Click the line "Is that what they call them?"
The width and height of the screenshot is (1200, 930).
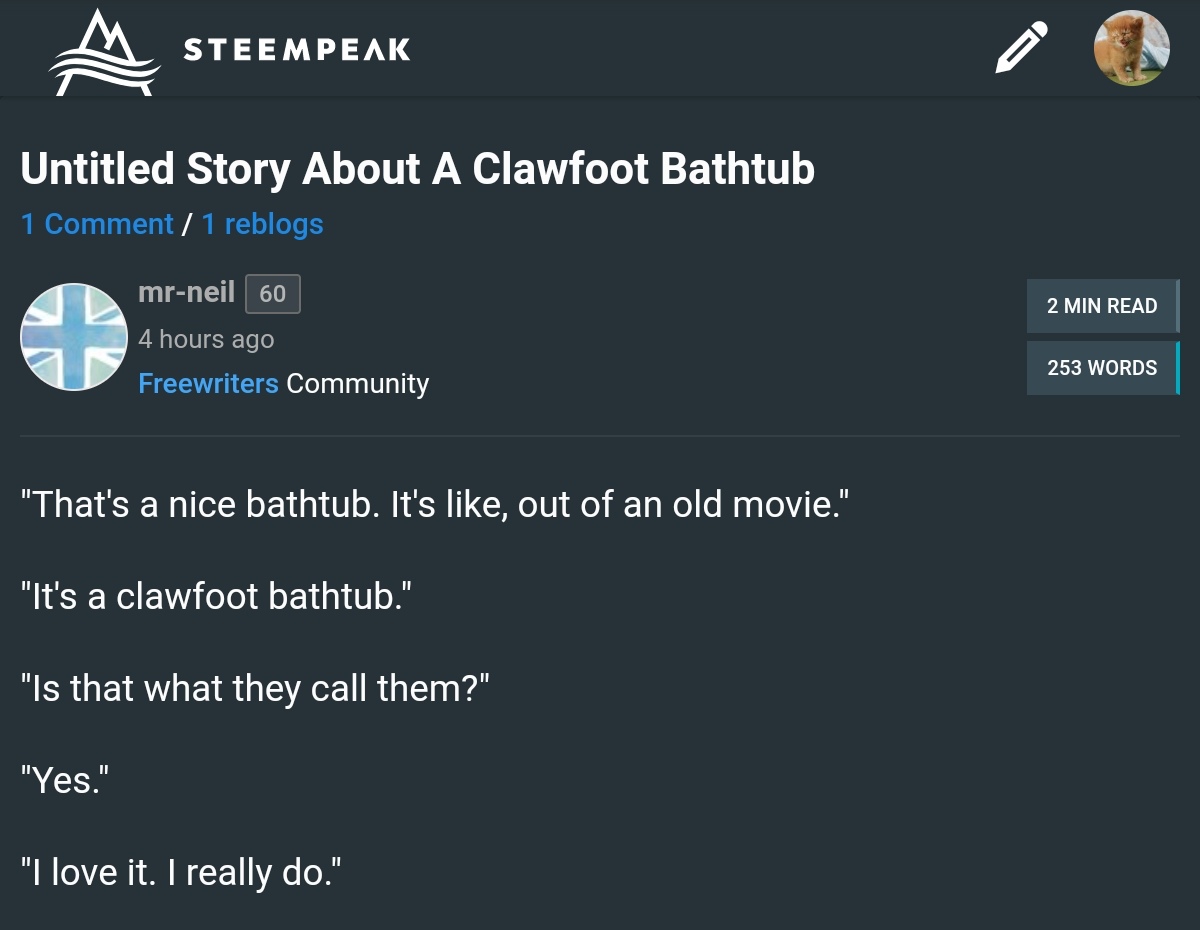click(254, 689)
